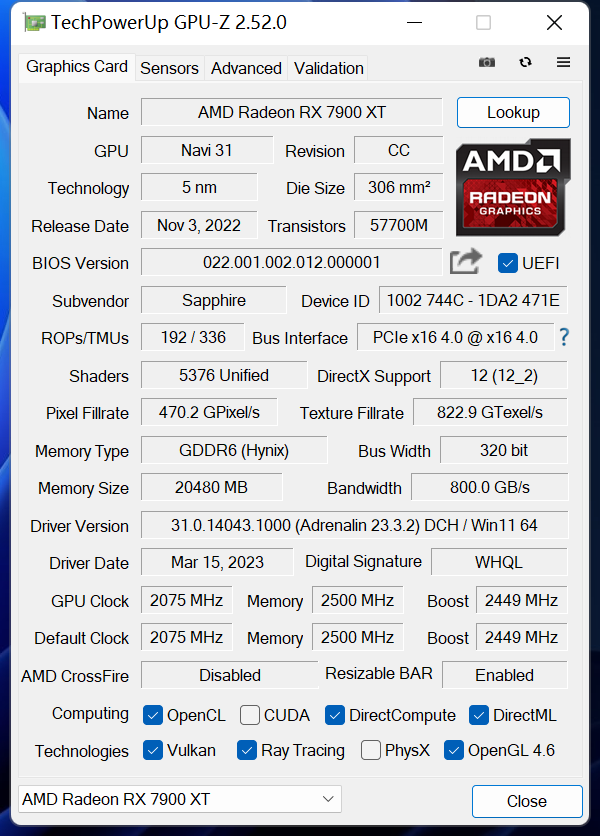Enable the CUDA checkbox

point(249,715)
